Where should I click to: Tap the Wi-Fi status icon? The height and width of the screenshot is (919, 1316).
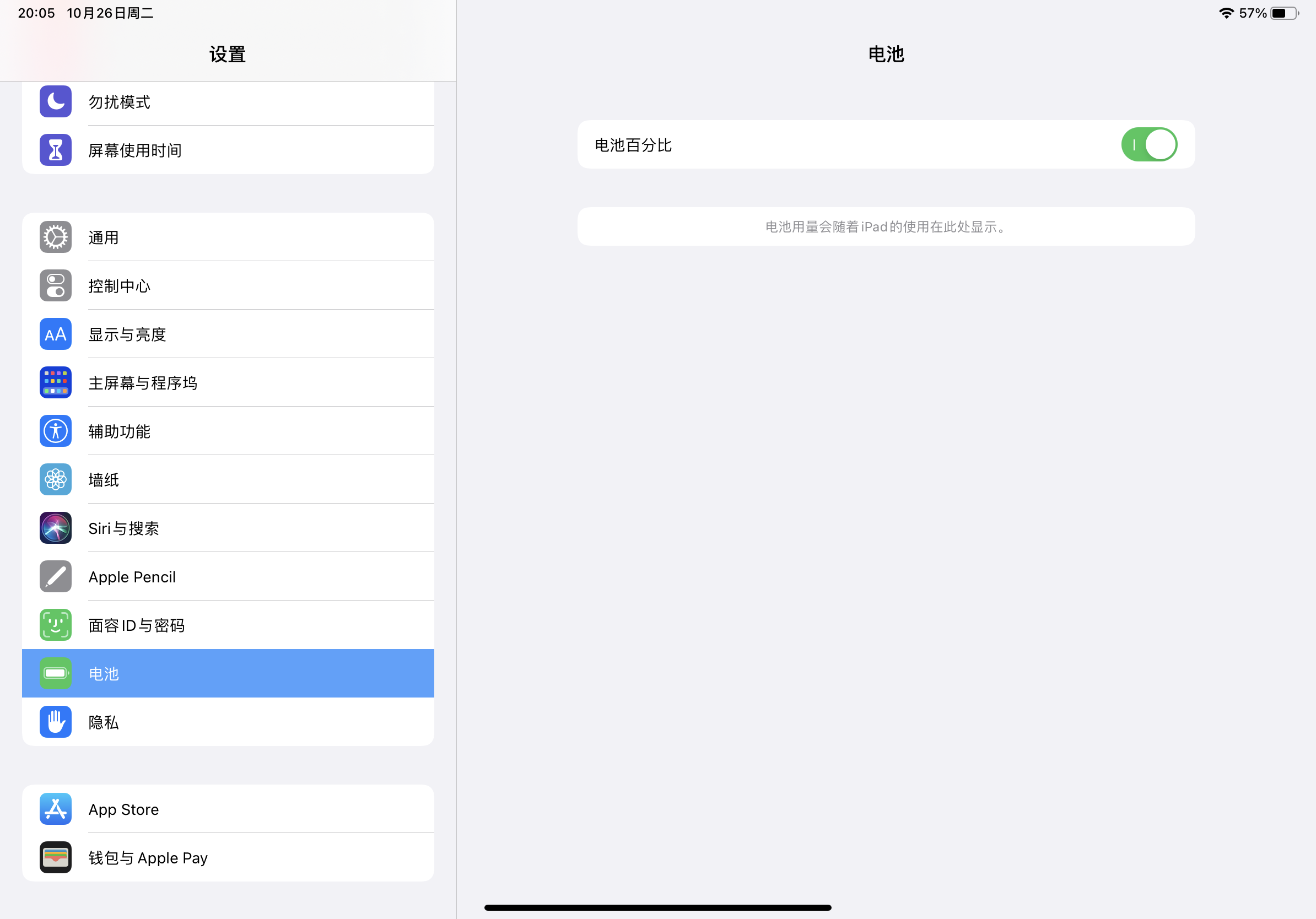click(1226, 13)
